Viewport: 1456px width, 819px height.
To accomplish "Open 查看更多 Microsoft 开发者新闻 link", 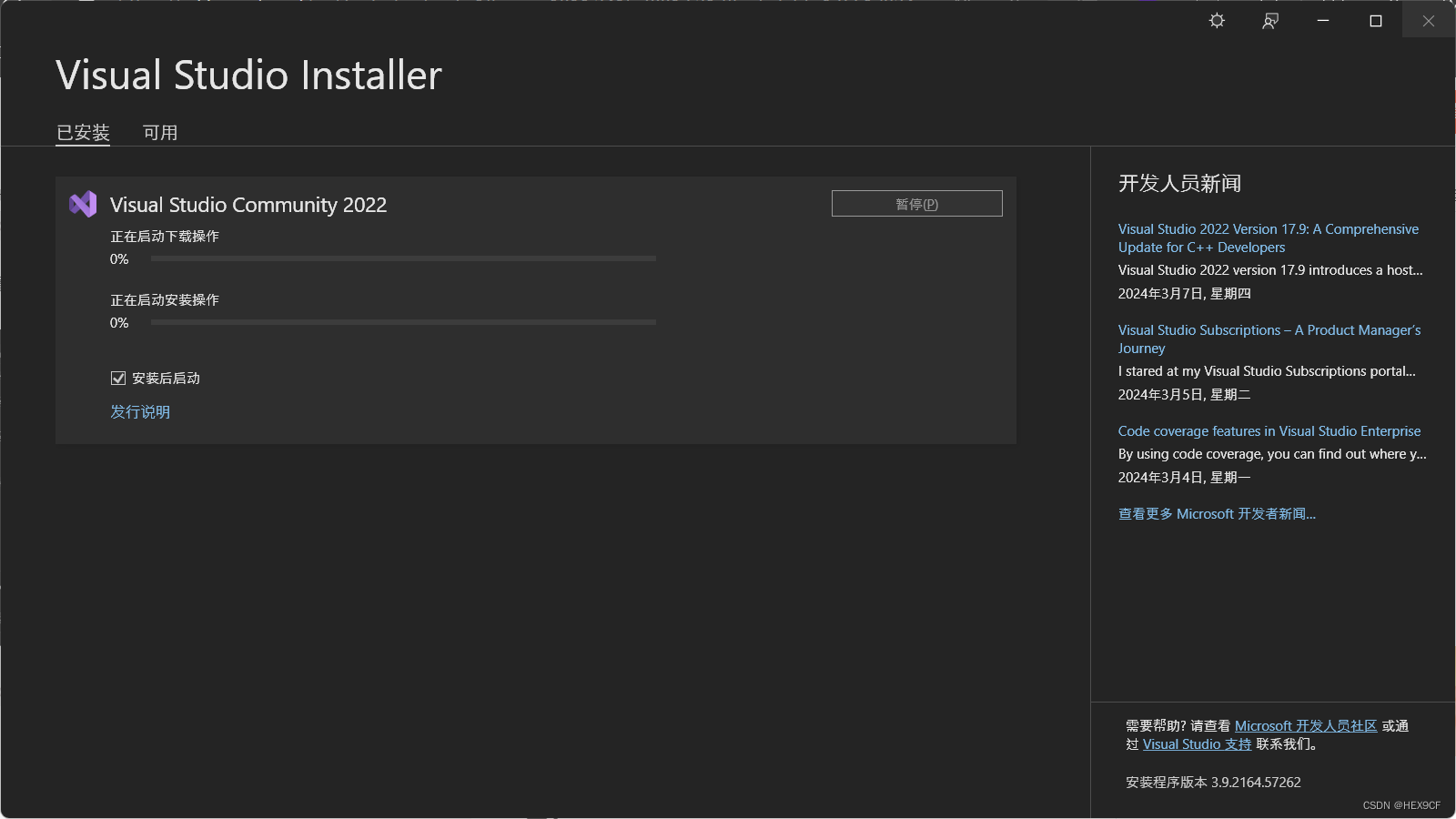I will coord(1217,514).
